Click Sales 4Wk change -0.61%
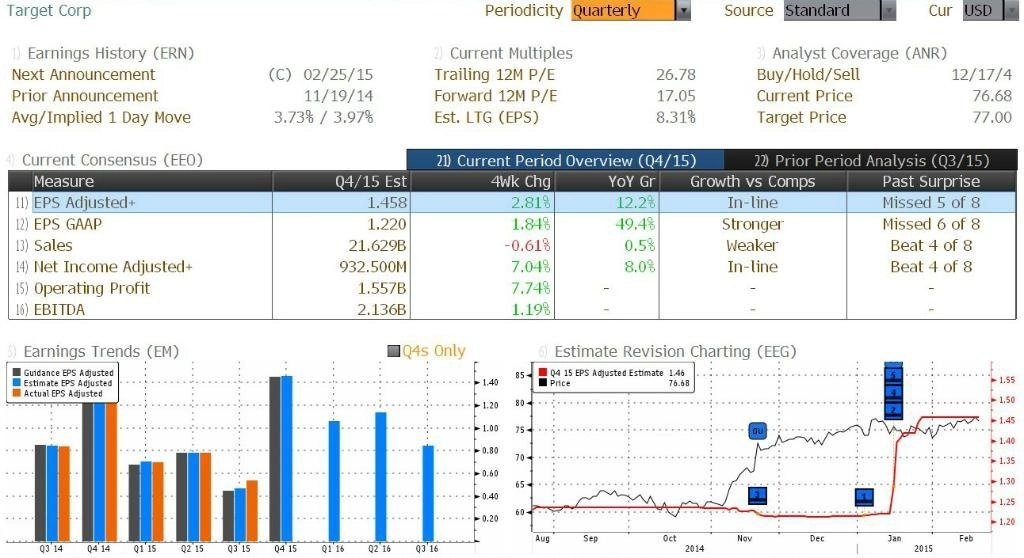This screenshot has height=558, width=1024. pyautogui.click(x=527, y=246)
